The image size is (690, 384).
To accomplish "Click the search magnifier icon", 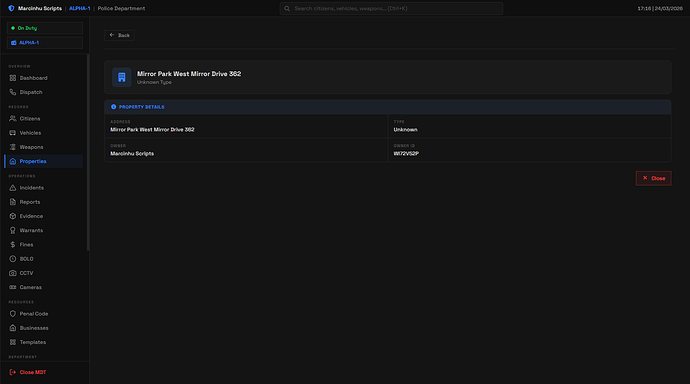I will [x=287, y=8].
